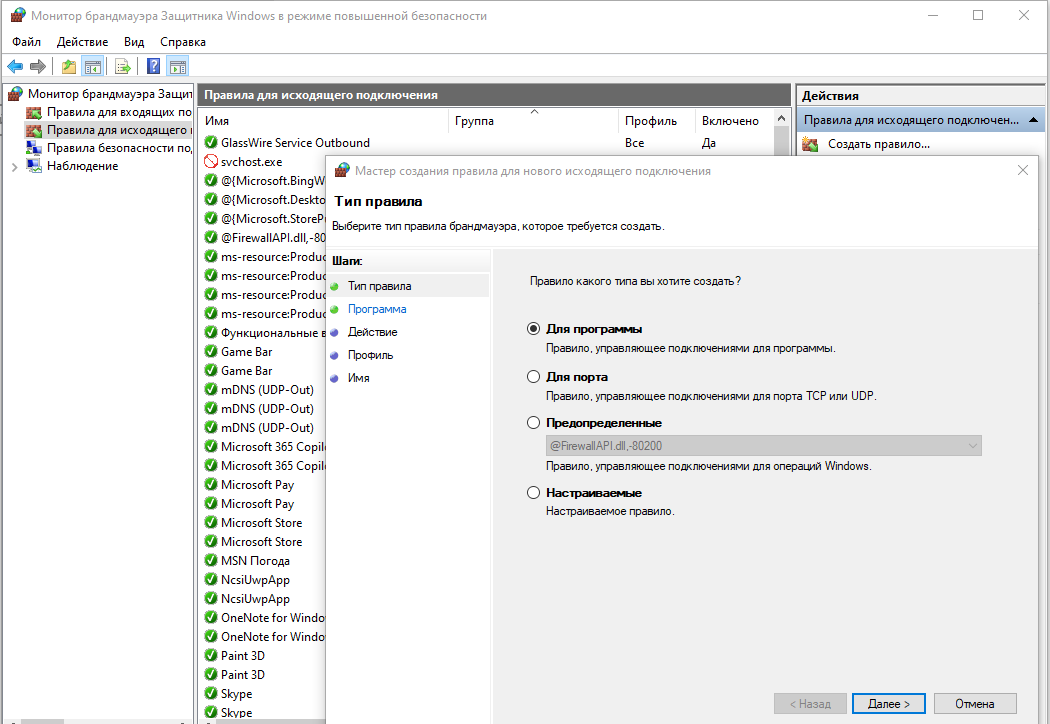The width and height of the screenshot is (1050, 724).
Task: Click the Создать правило action icon
Action: [810, 144]
